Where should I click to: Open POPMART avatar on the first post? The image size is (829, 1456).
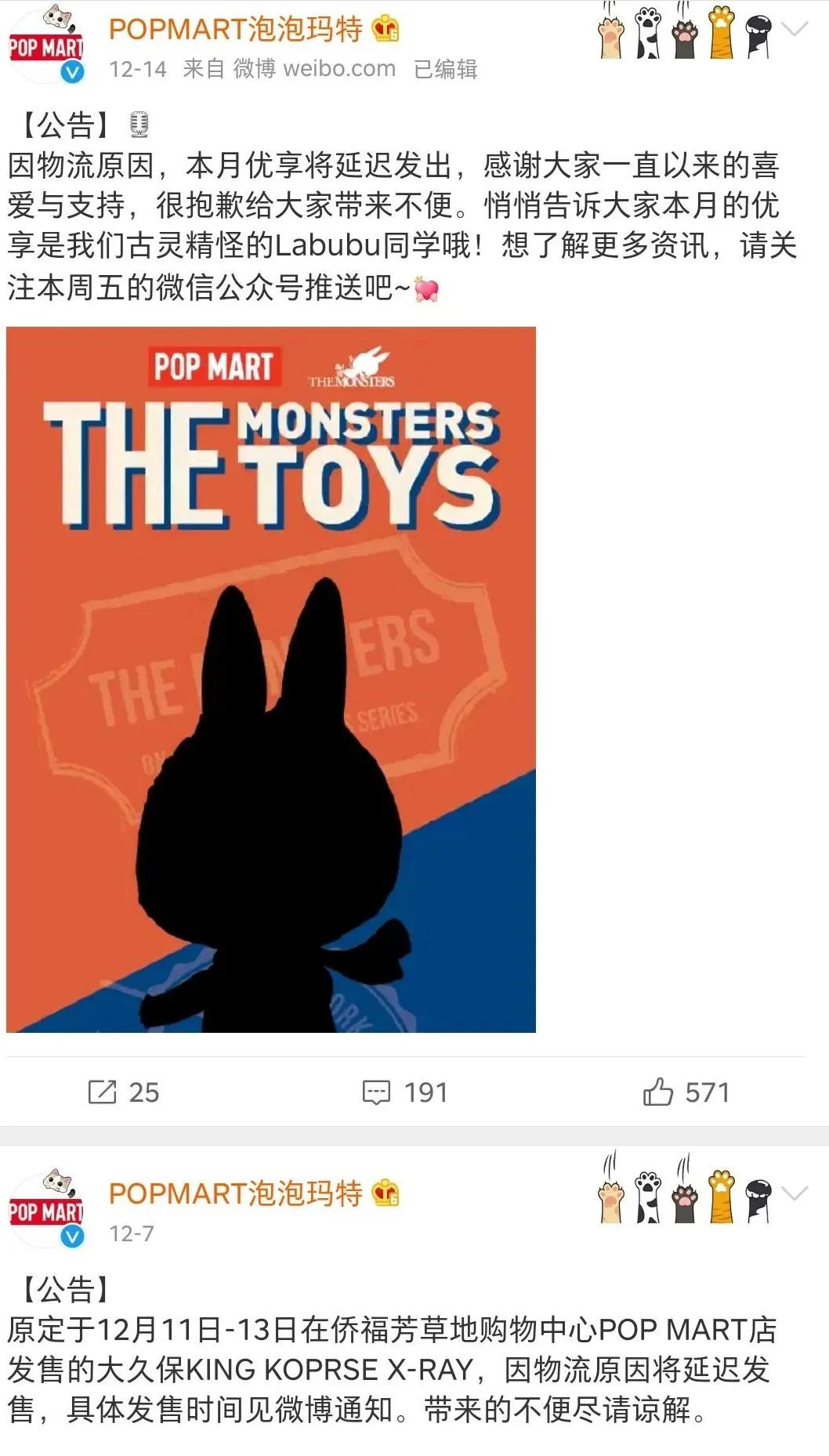(x=46, y=45)
